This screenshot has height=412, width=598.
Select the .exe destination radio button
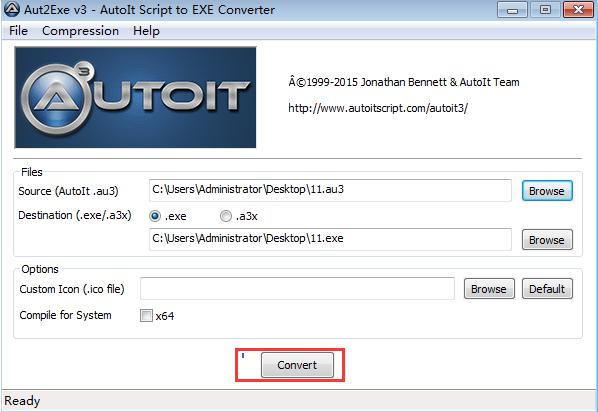click(x=155, y=216)
